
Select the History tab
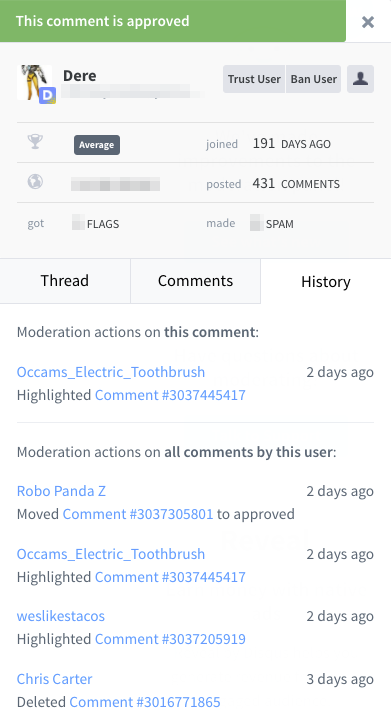point(326,281)
